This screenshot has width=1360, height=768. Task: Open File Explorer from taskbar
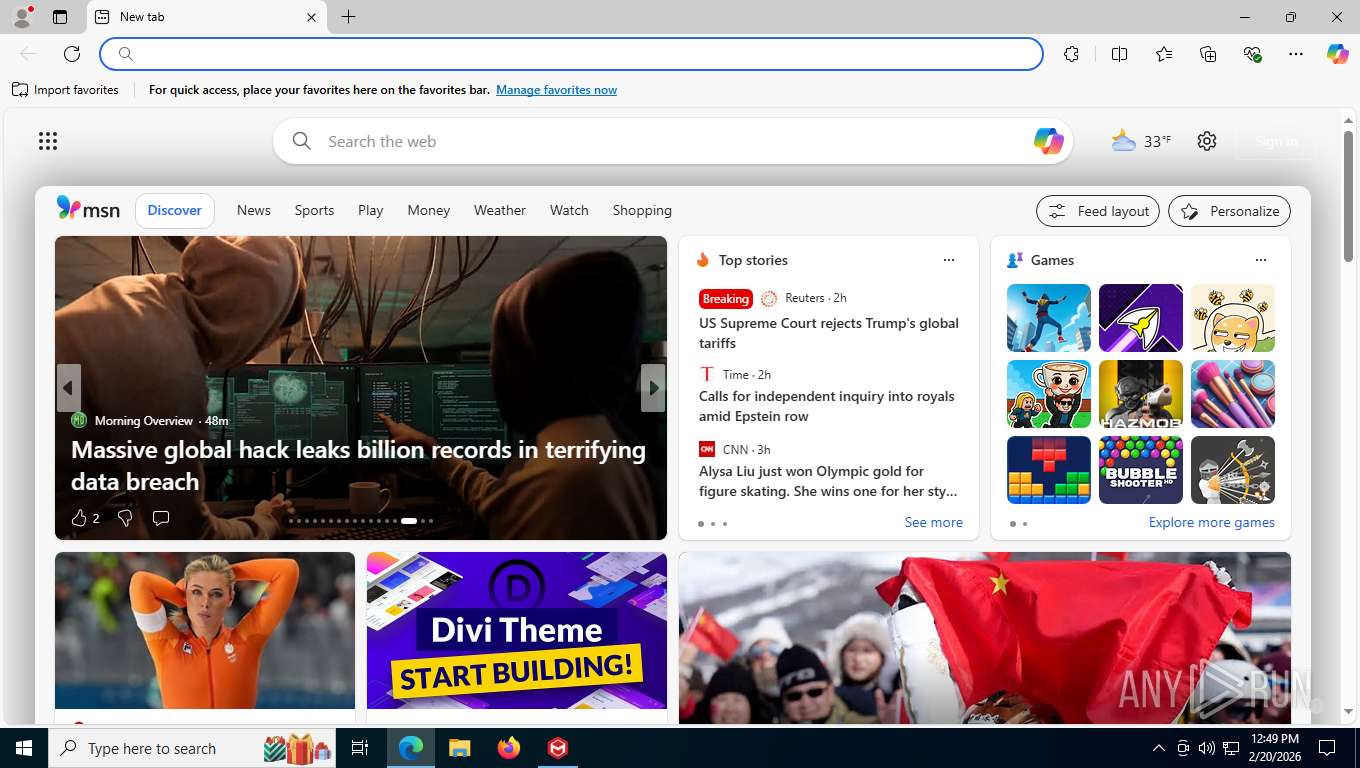pyautogui.click(x=459, y=748)
